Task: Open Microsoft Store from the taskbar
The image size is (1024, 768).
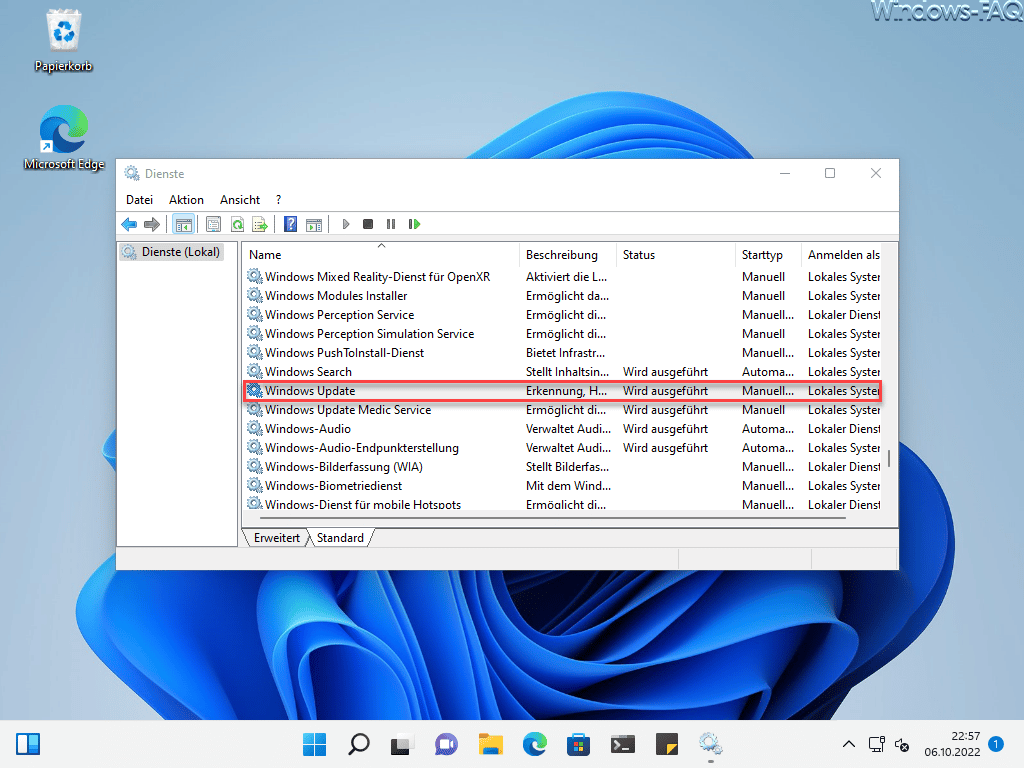Action: click(x=579, y=744)
